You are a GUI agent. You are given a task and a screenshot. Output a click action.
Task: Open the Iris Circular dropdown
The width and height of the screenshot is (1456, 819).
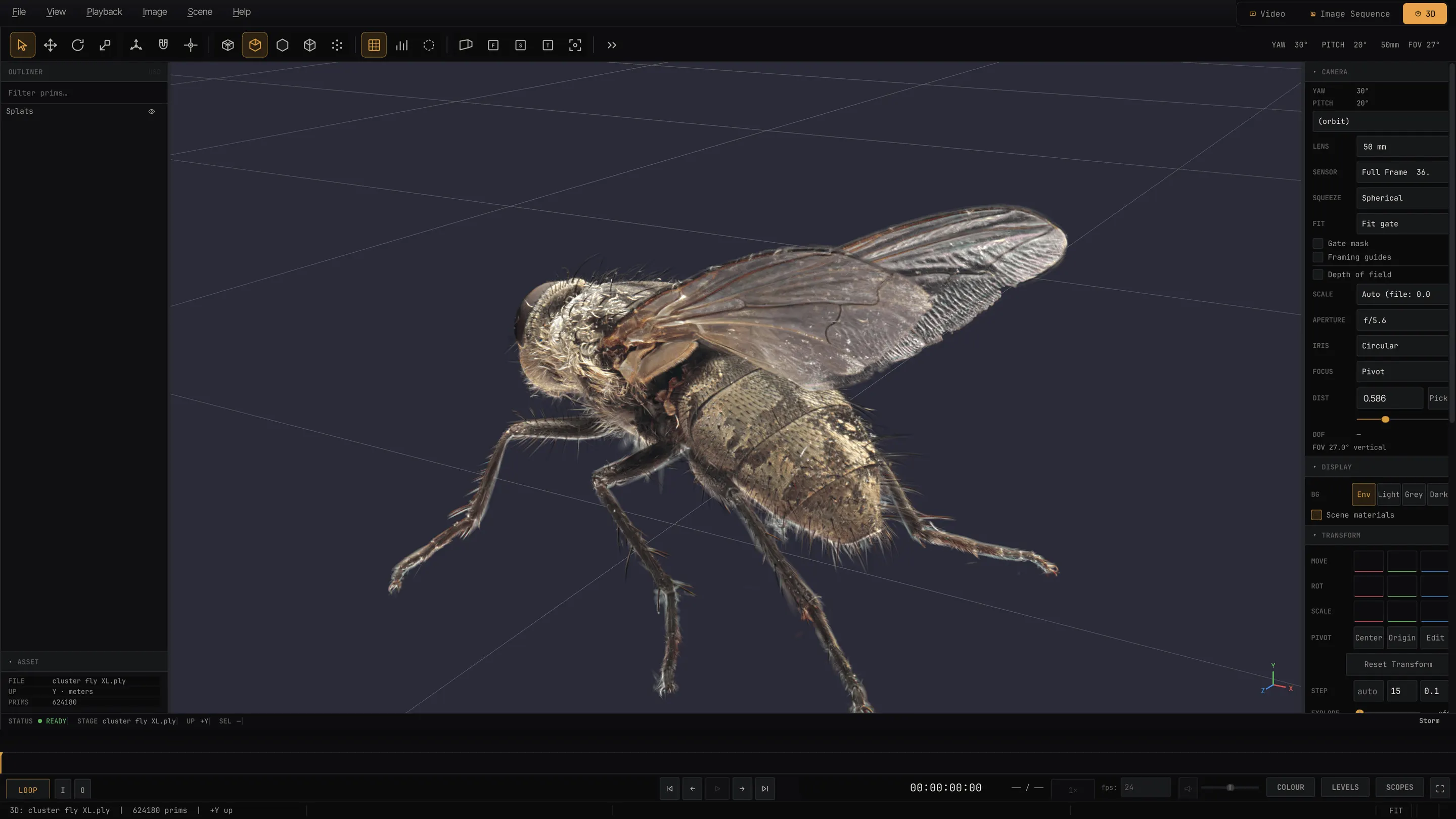(x=1402, y=346)
